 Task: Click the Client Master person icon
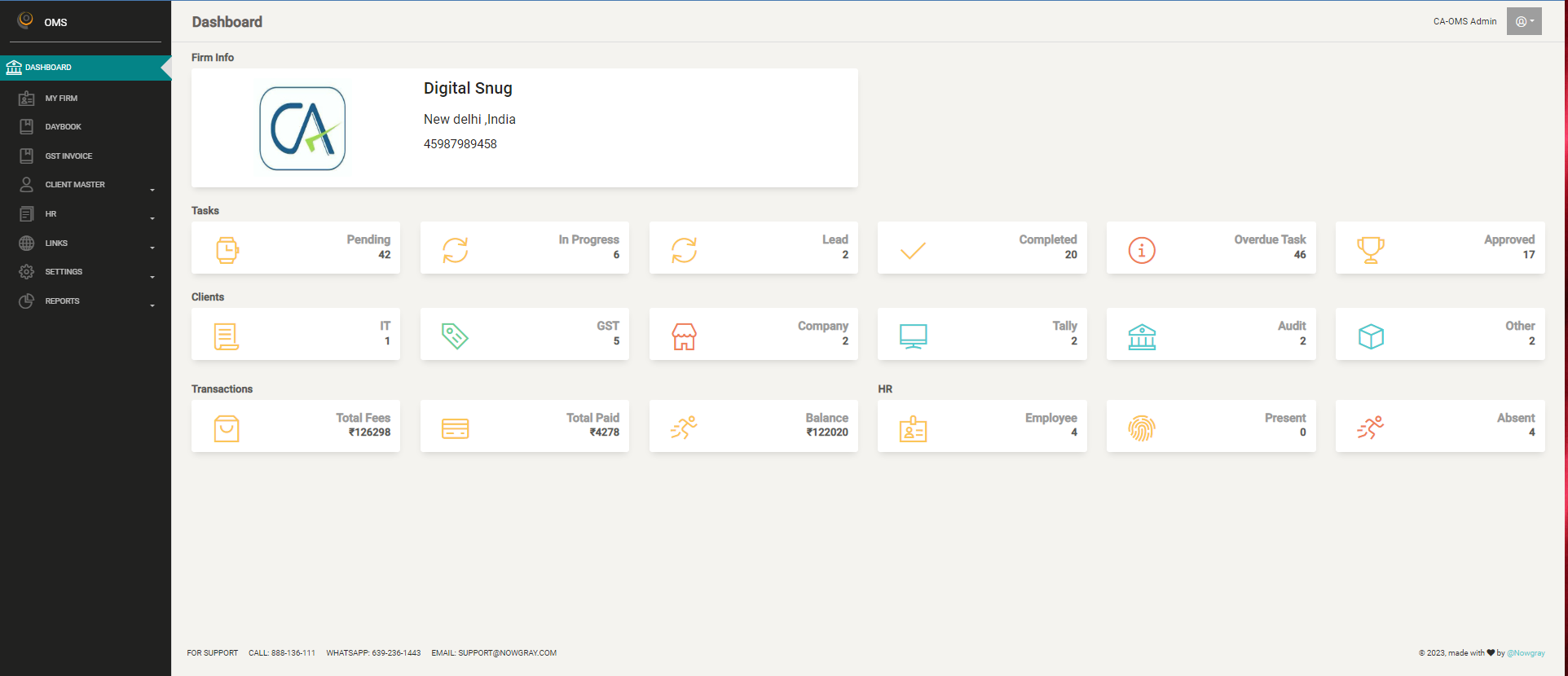pyautogui.click(x=27, y=185)
